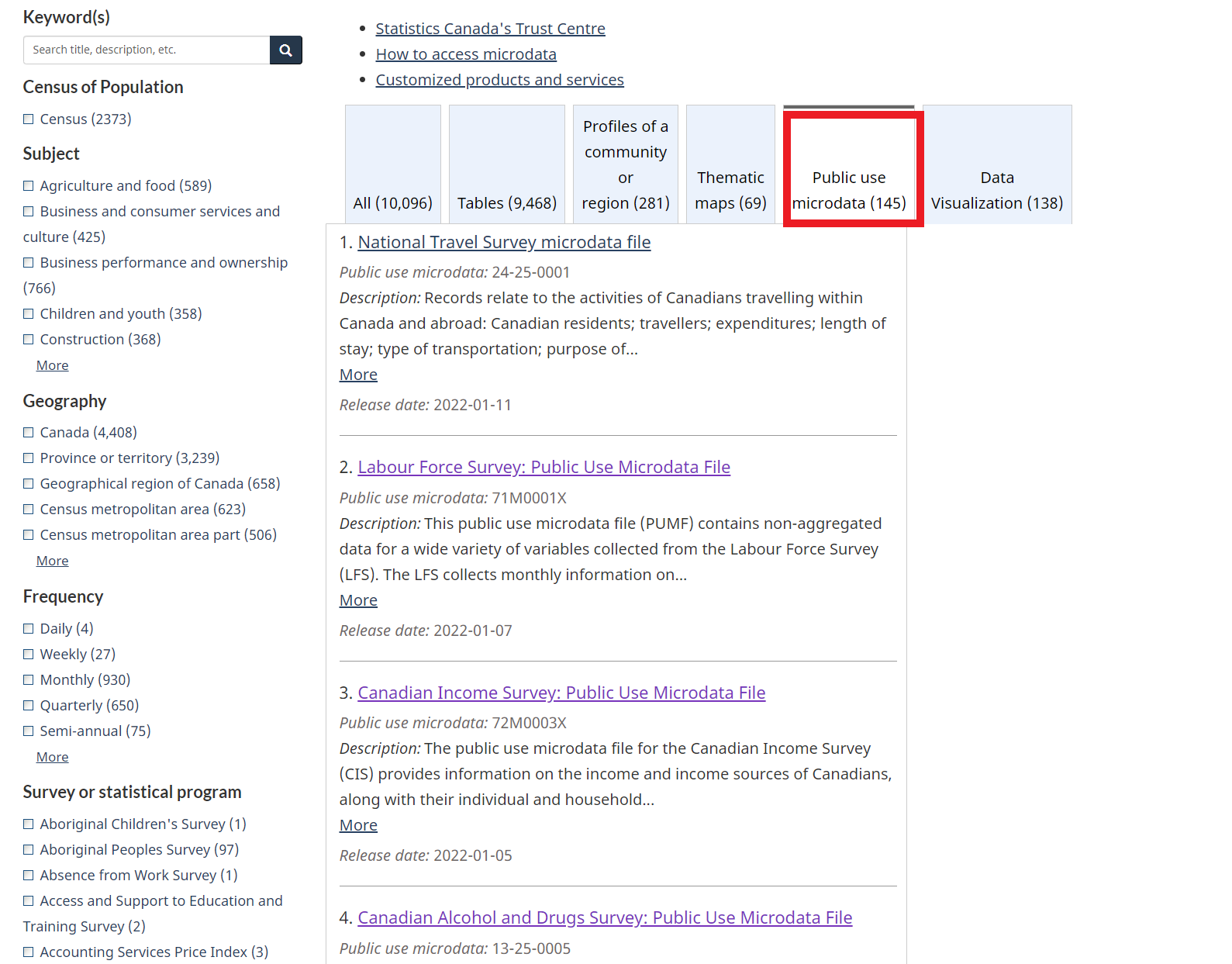Expand More for National Travel Survey description
1232x964 pixels.
coord(358,375)
